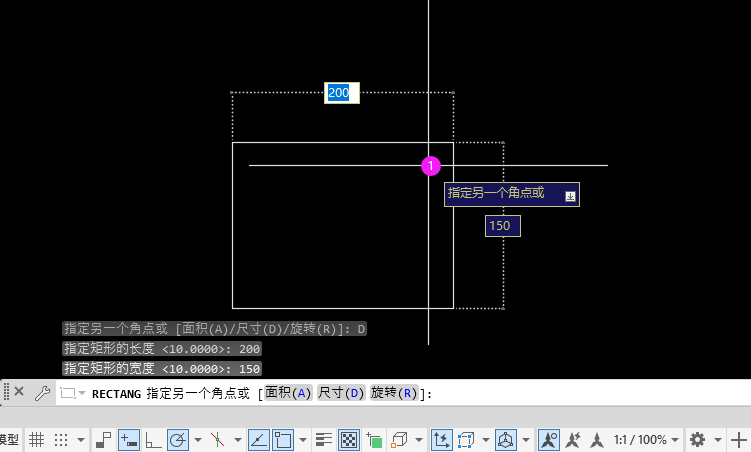This screenshot has height=452, width=751.
Task: Expand the snap mode dropdown arrow
Action: [81, 440]
